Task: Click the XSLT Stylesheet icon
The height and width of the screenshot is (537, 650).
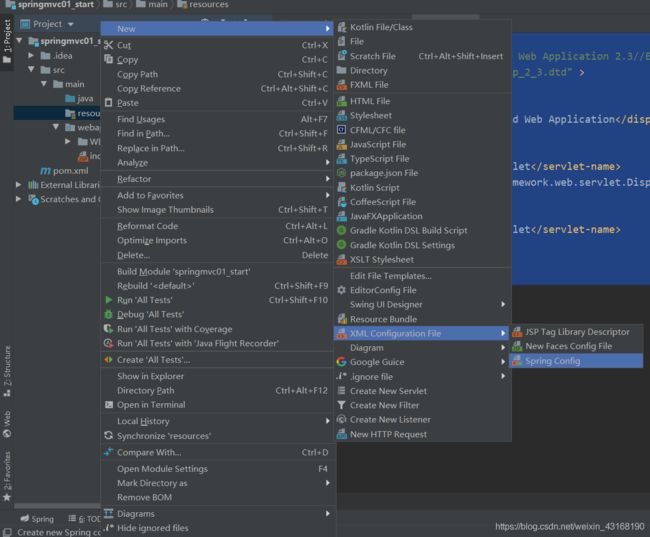Action: (x=342, y=260)
